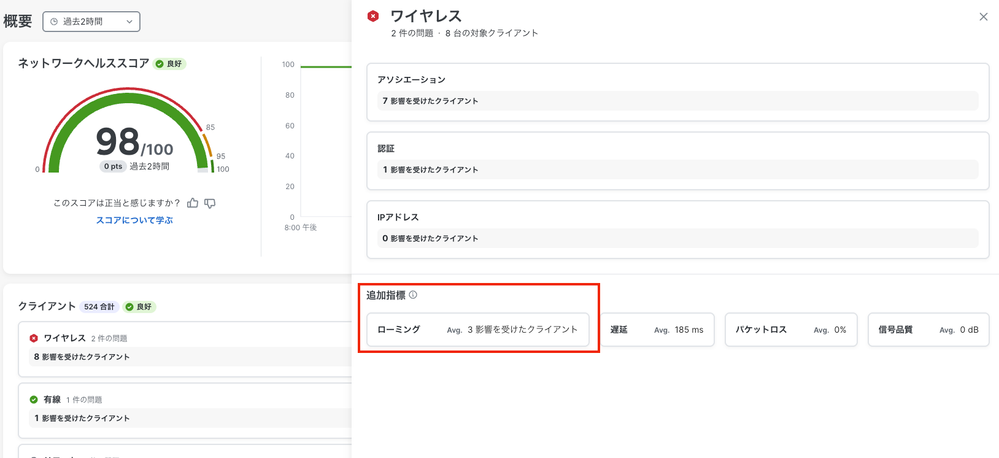Open the 認証 card

(677, 161)
